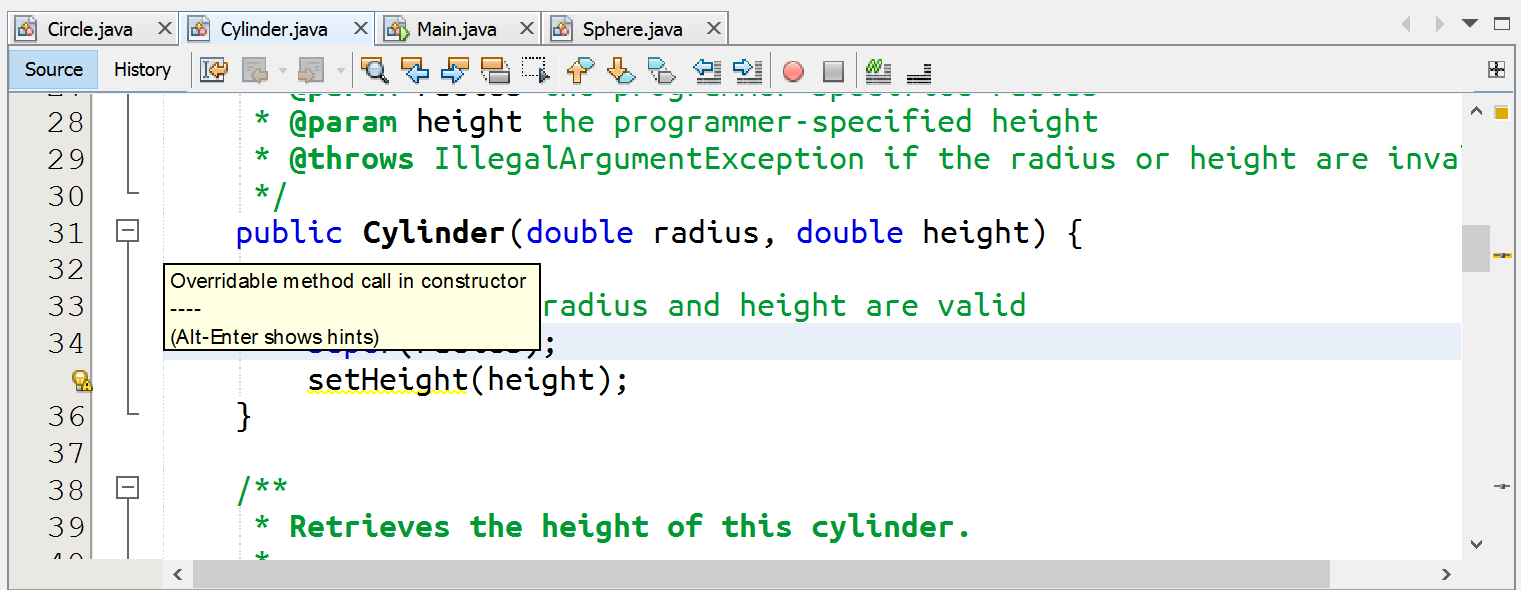
Task: Click the Comment lines icon
Action: coord(878,70)
